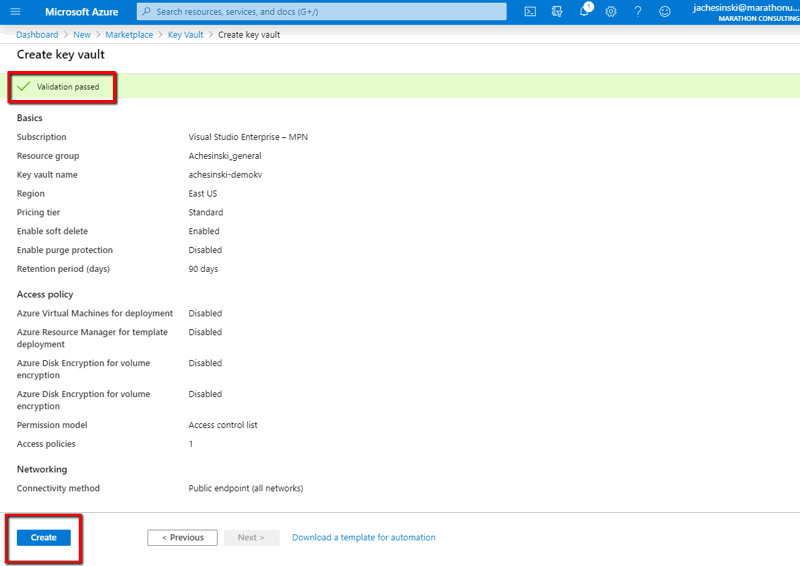Click the Next button

(x=251, y=538)
